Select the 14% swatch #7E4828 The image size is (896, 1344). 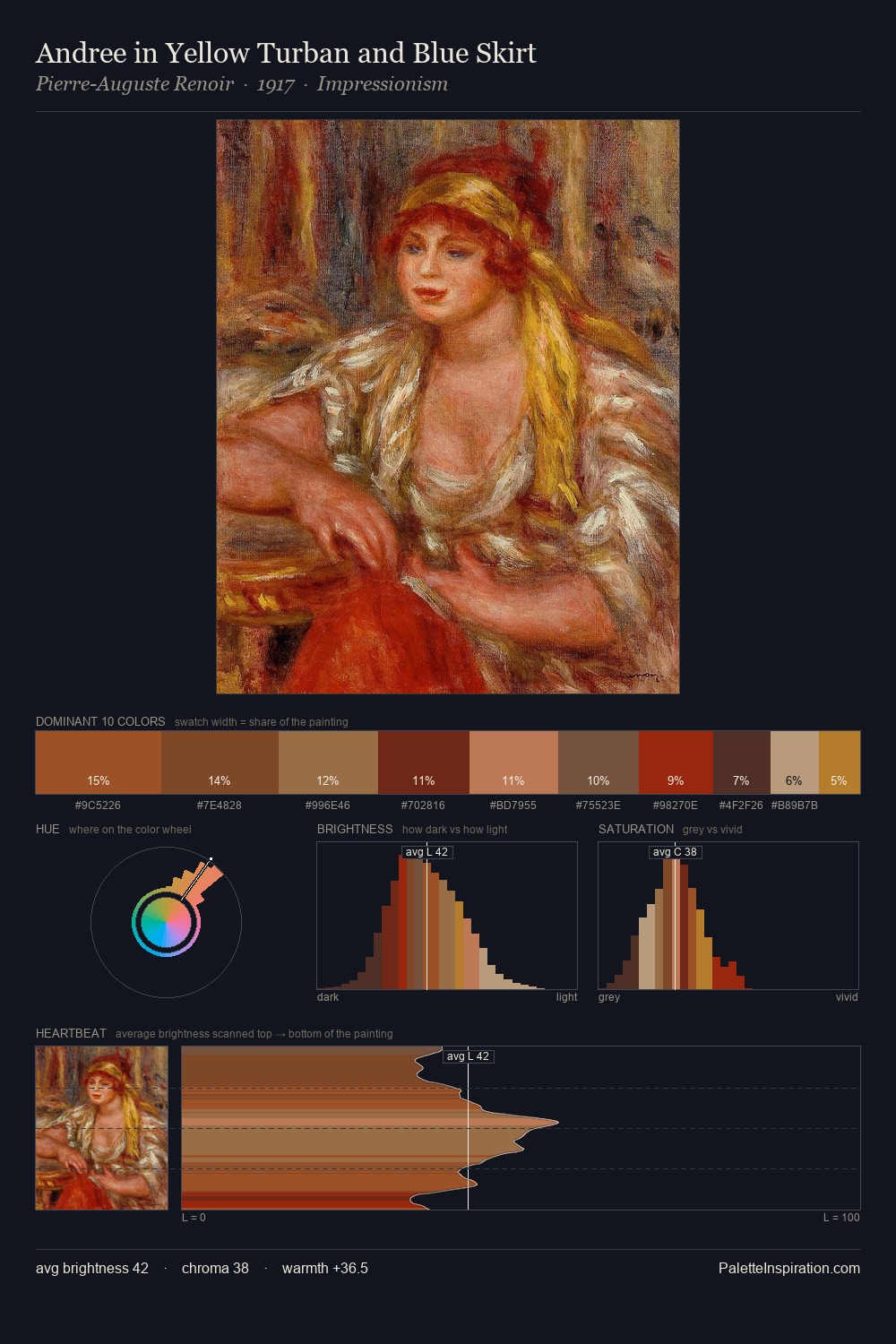coord(220,762)
